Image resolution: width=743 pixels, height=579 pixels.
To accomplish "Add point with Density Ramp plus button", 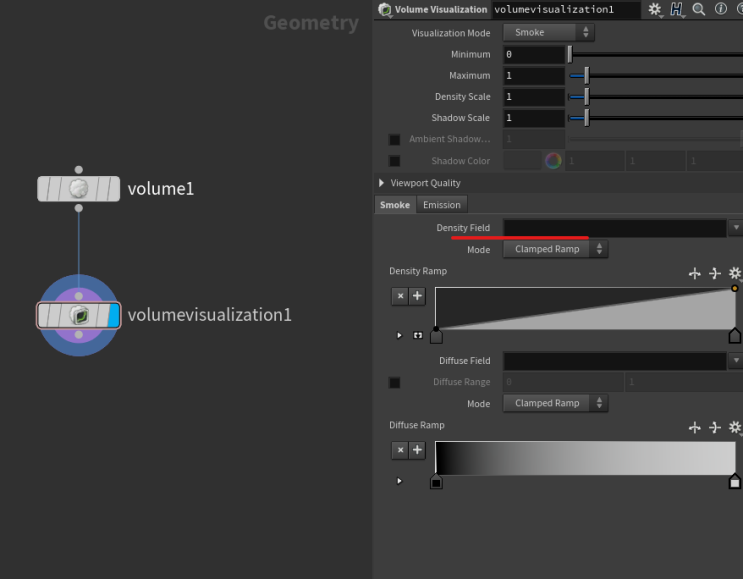I will [417, 296].
